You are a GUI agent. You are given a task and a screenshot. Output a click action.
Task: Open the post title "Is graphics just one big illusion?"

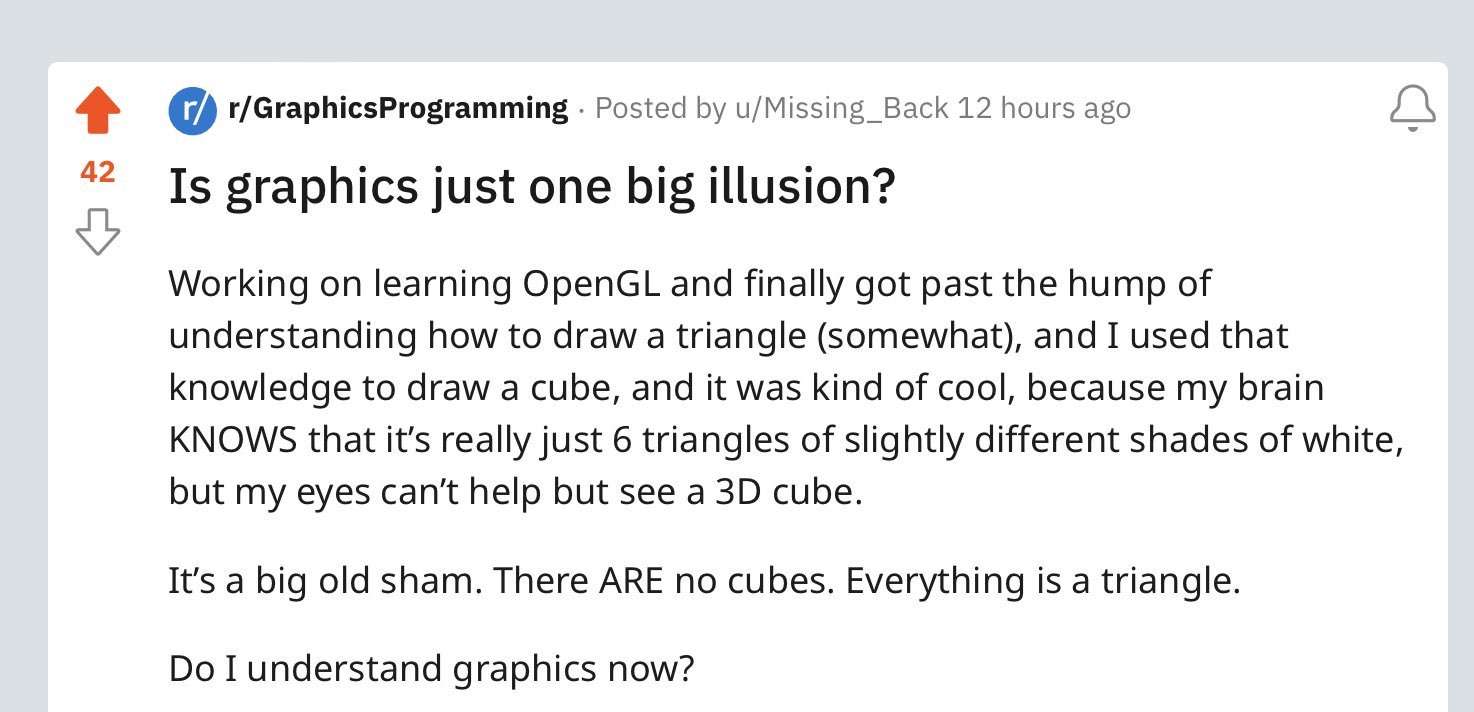(x=531, y=186)
